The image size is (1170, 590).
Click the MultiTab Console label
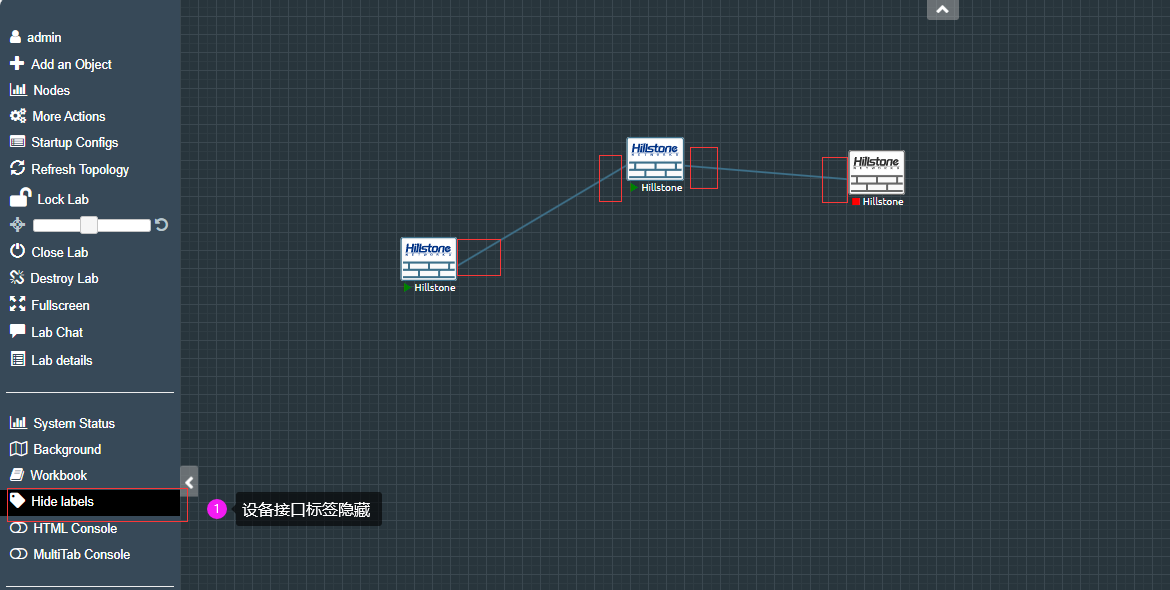tap(82, 554)
